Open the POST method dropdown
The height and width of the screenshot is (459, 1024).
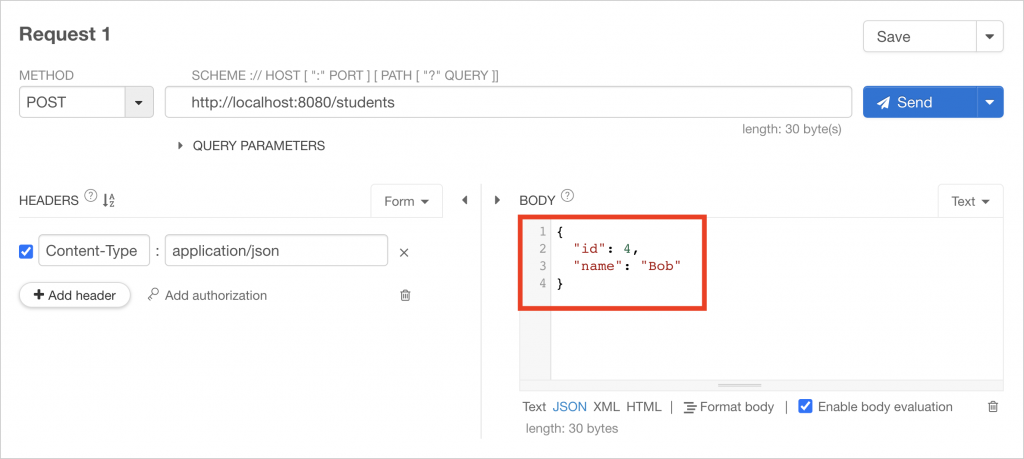click(x=138, y=103)
